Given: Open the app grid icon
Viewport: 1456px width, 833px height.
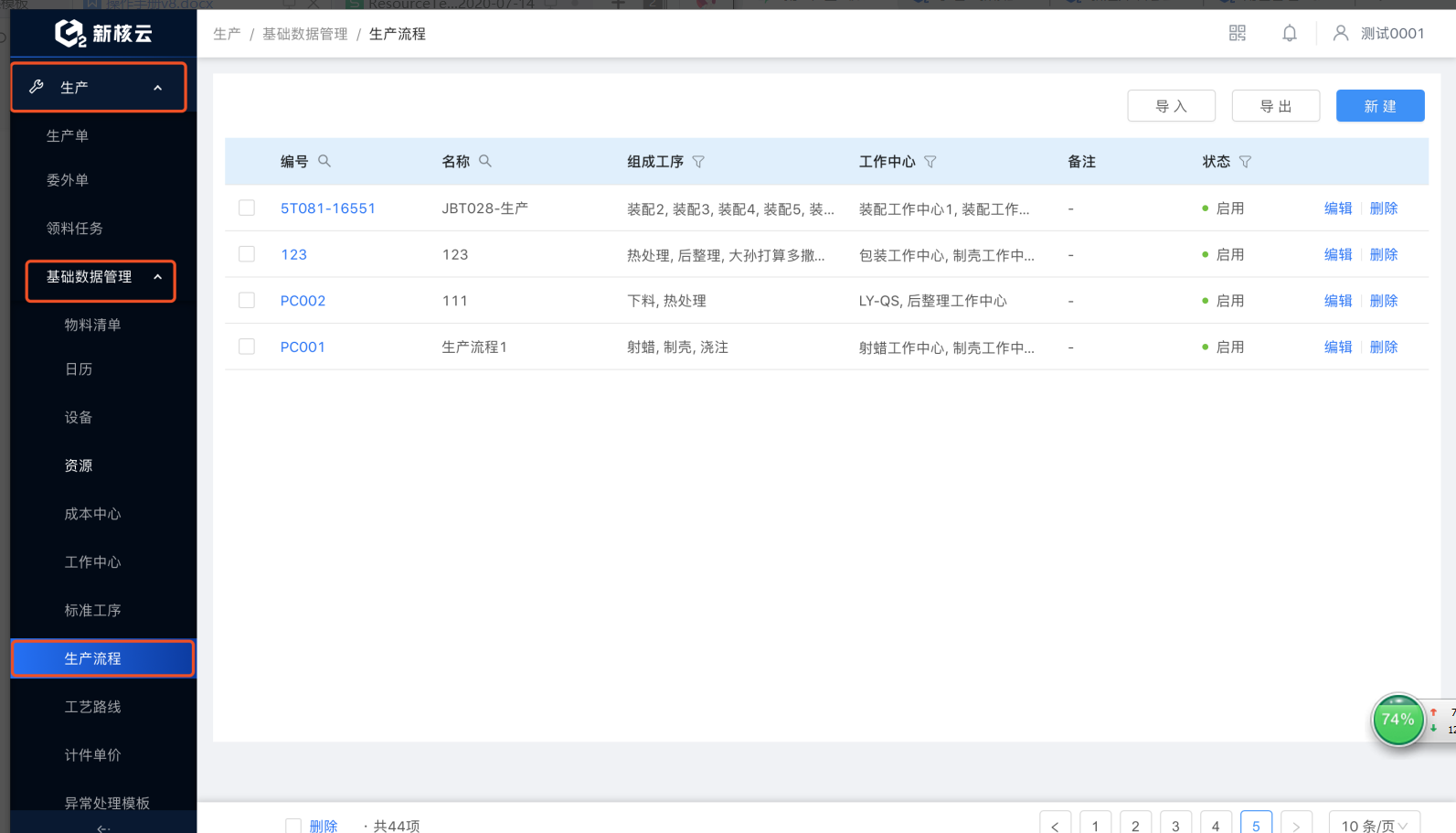Looking at the screenshot, I should pos(1238,33).
